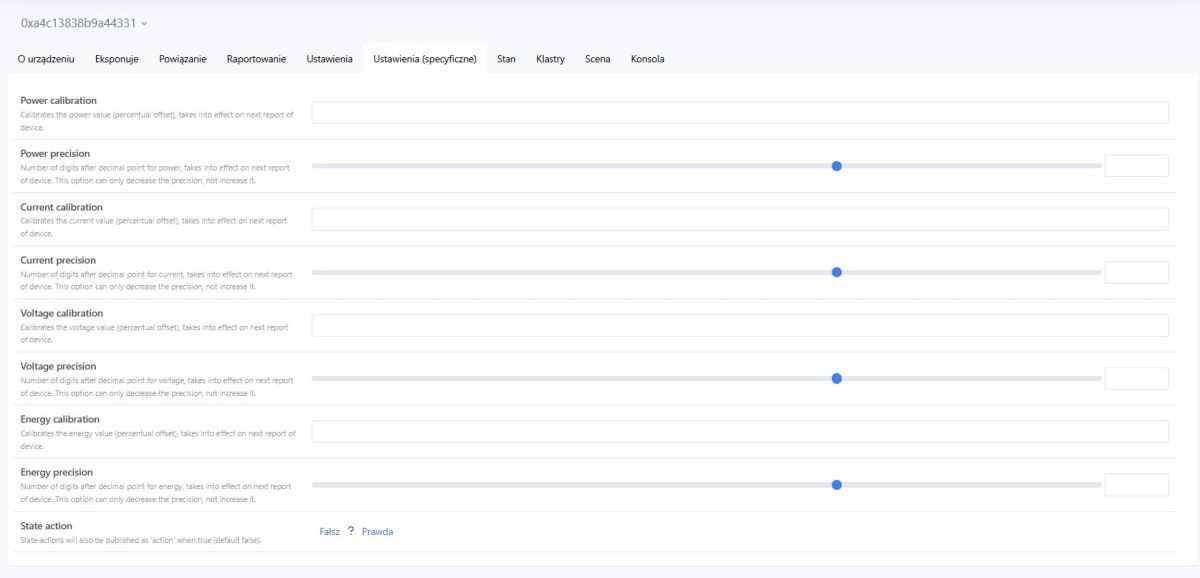Open the Klastry tab
The height and width of the screenshot is (578, 1200).
coord(550,59)
